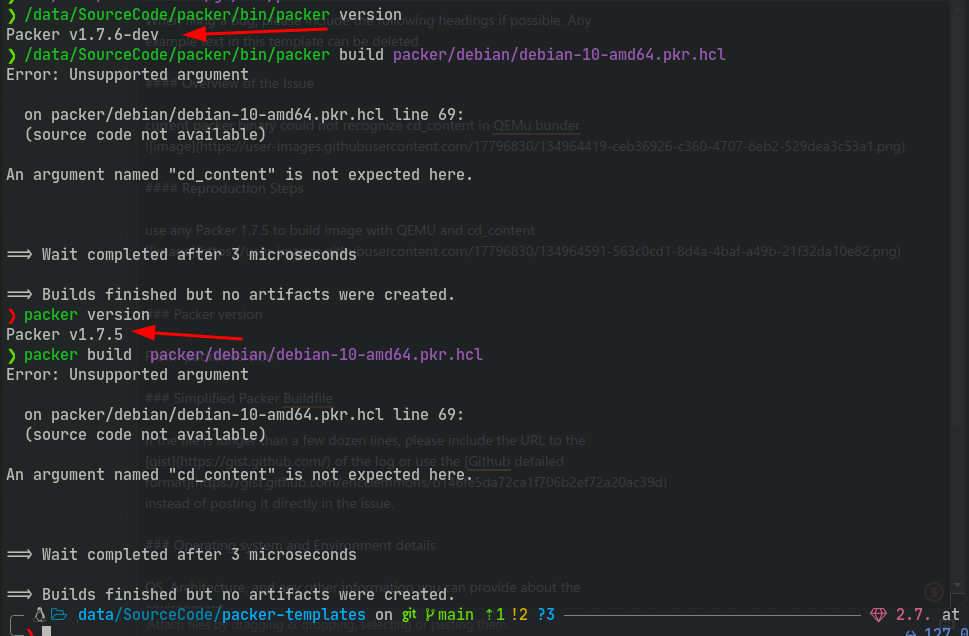Click 'Error: Unsupported argument' below the v1.7.6-dev build
969x636 pixels.
(127, 75)
